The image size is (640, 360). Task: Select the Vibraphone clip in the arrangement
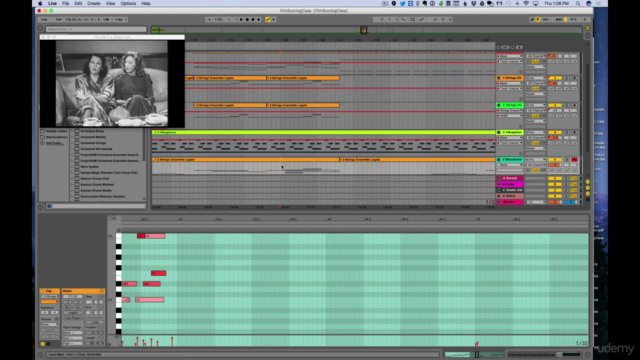point(323,132)
